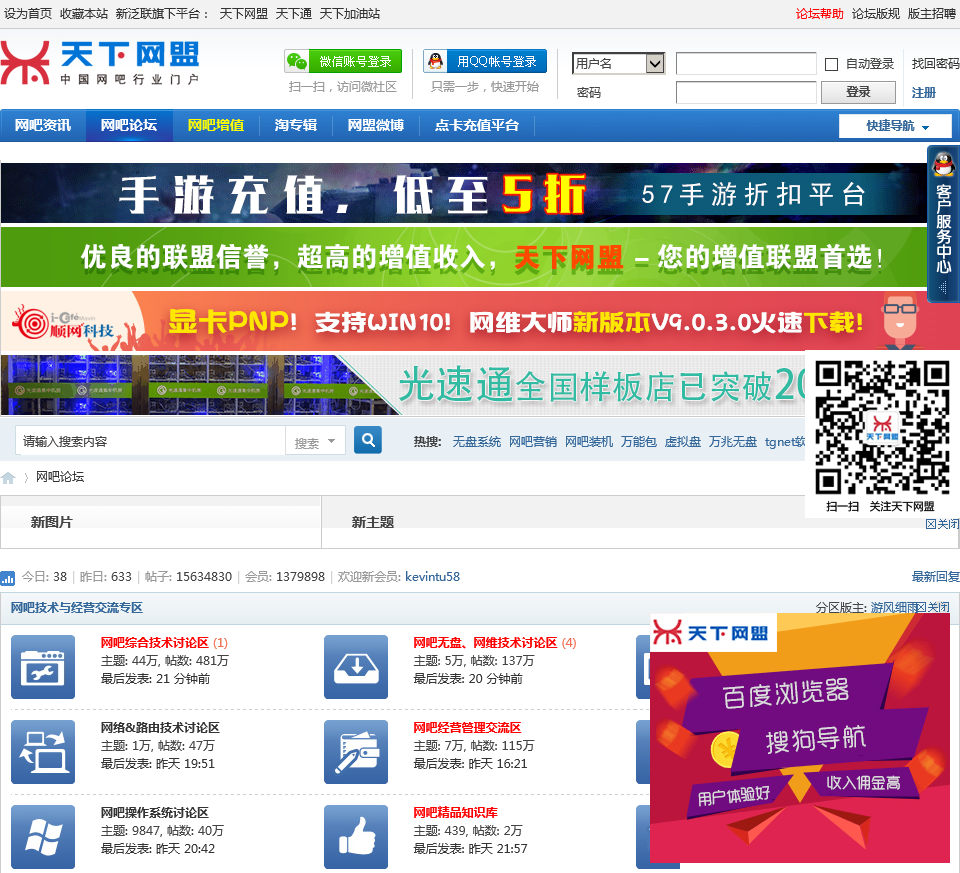The image size is (960, 873).
Task: Toggle the 自动登录 checkbox
Action: tap(831, 64)
